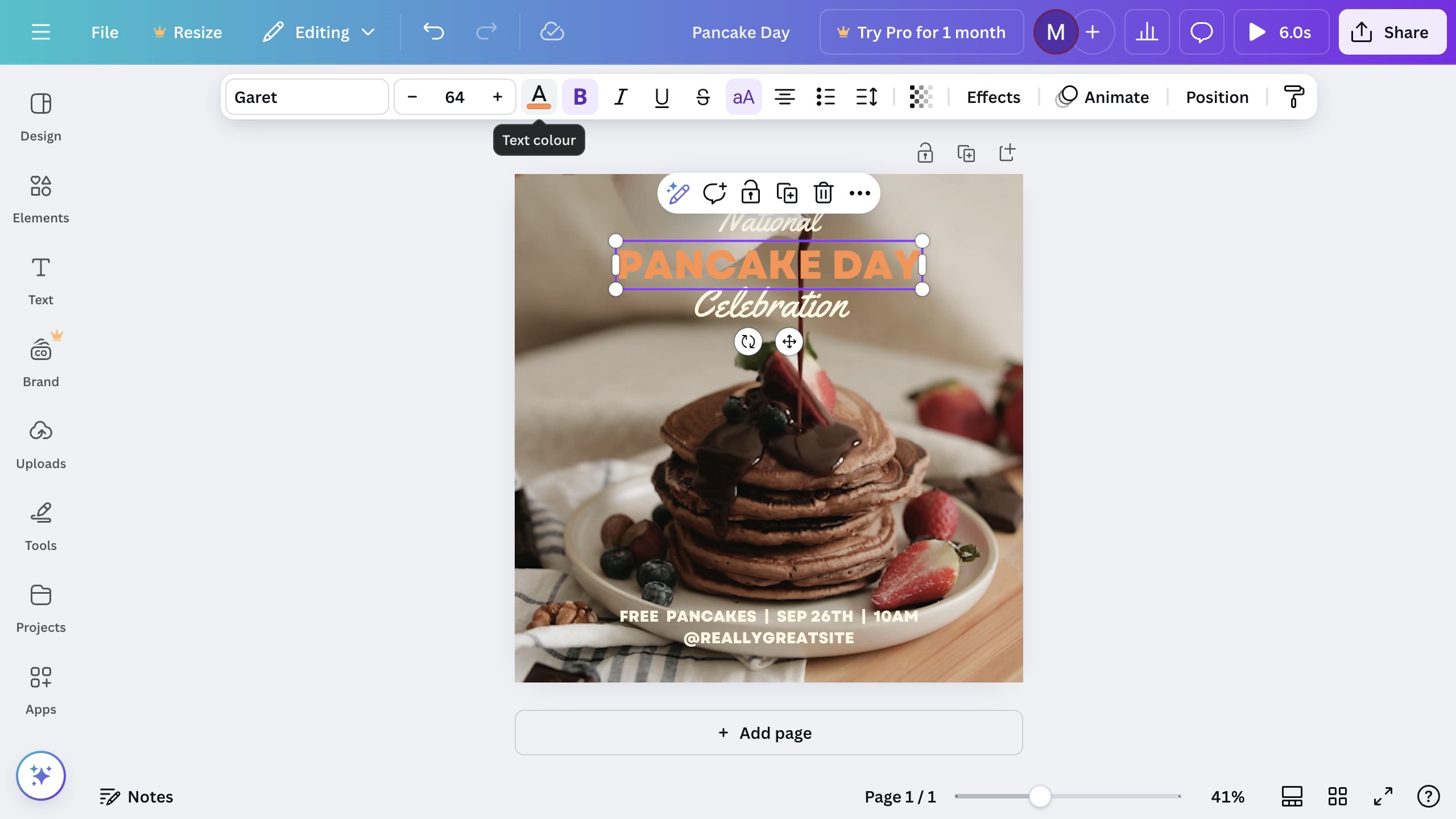The height and width of the screenshot is (819, 1456).
Task: Open Magic Write on floating toolbar
Action: [x=678, y=193]
